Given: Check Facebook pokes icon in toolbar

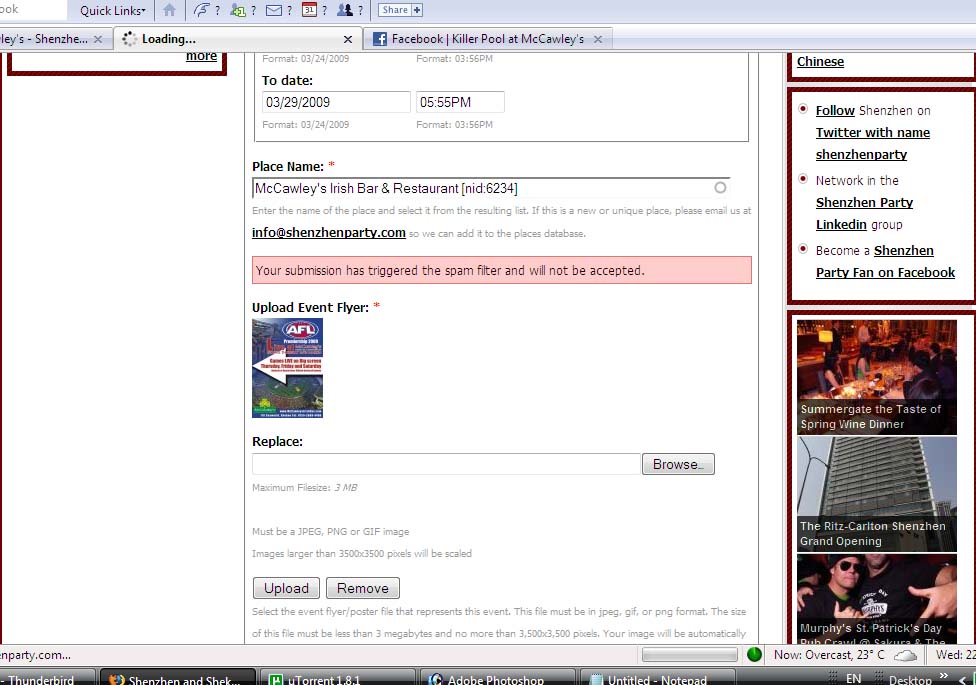Looking at the screenshot, I should pos(202,10).
